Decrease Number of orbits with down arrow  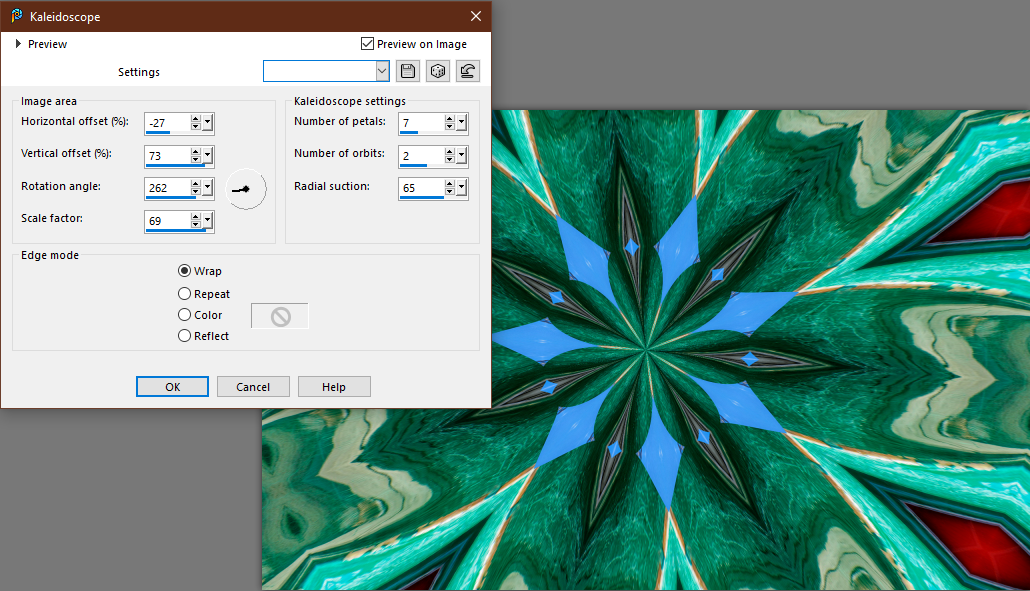point(450,160)
